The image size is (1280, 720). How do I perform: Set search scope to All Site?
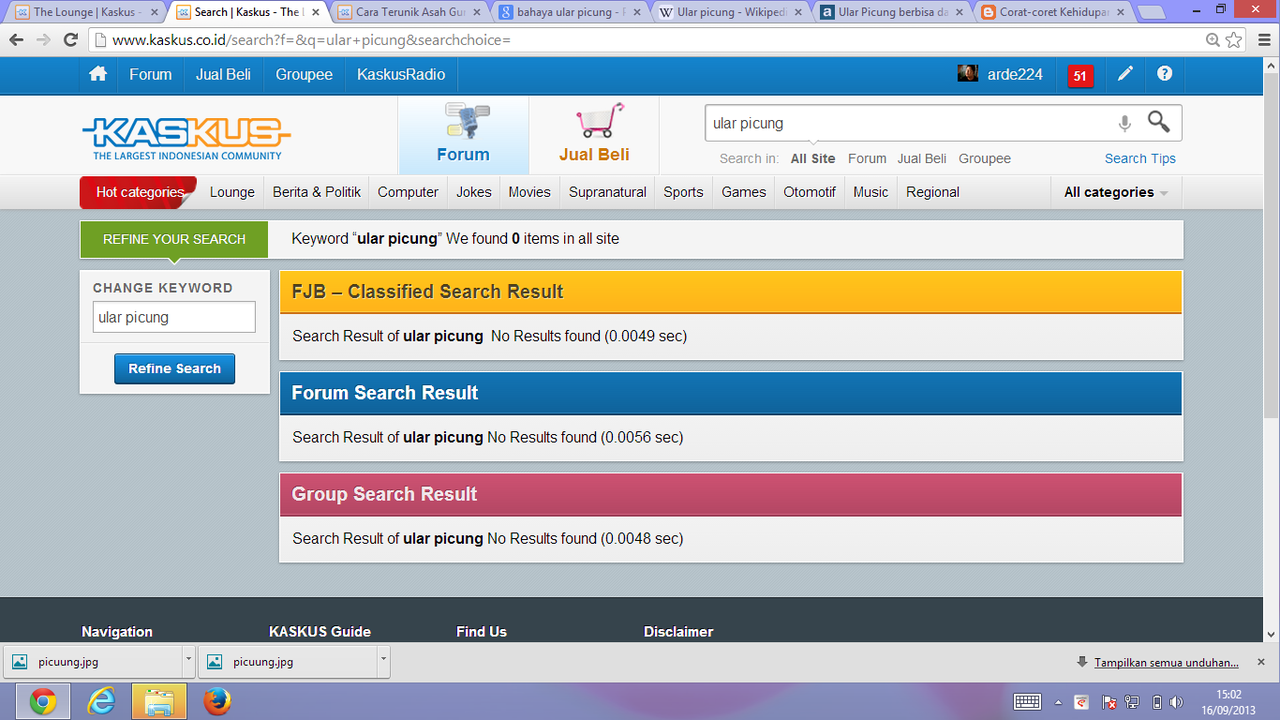click(813, 158)
